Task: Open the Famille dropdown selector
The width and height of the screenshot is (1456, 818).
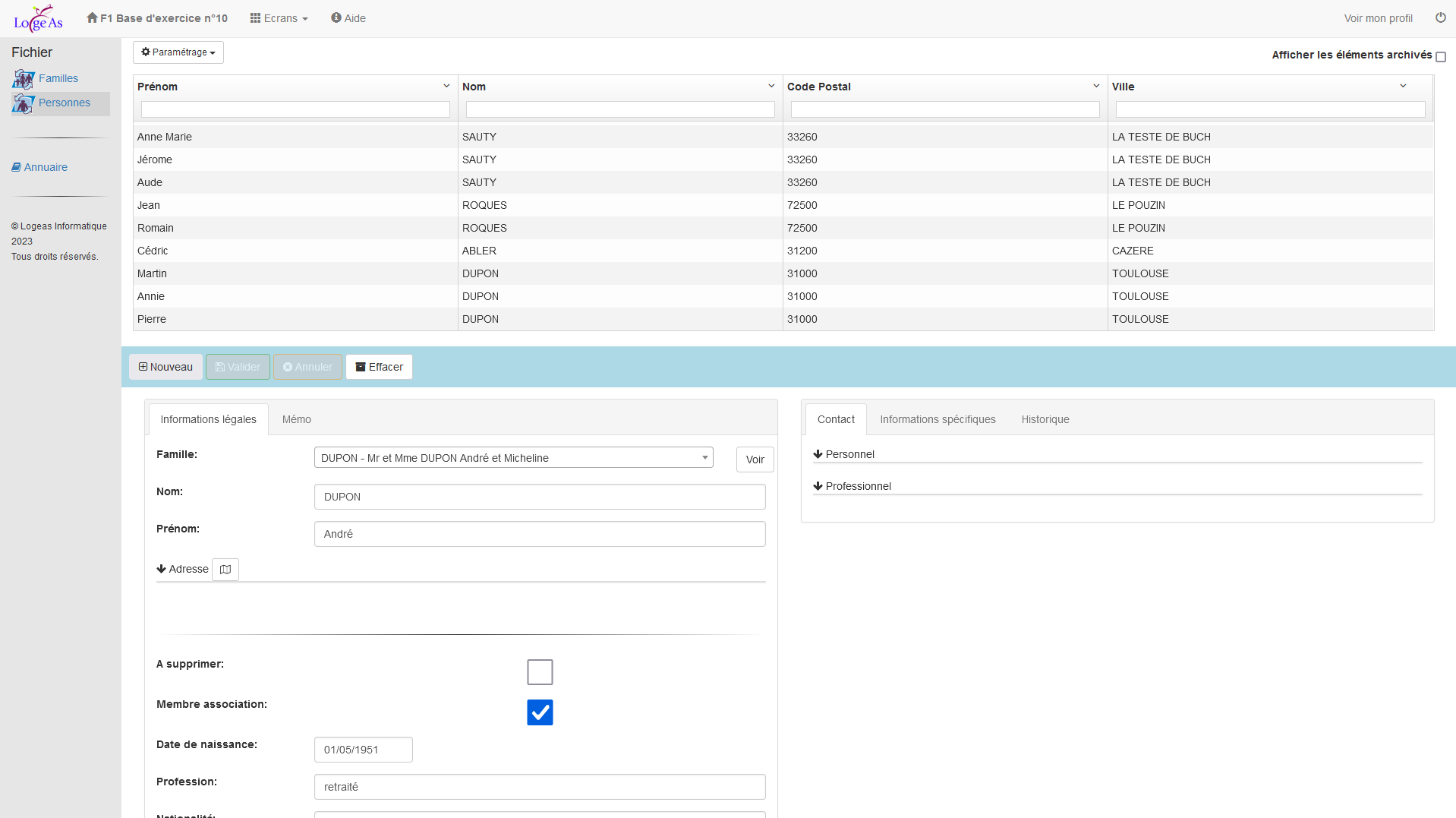Action: pos(513,458)
